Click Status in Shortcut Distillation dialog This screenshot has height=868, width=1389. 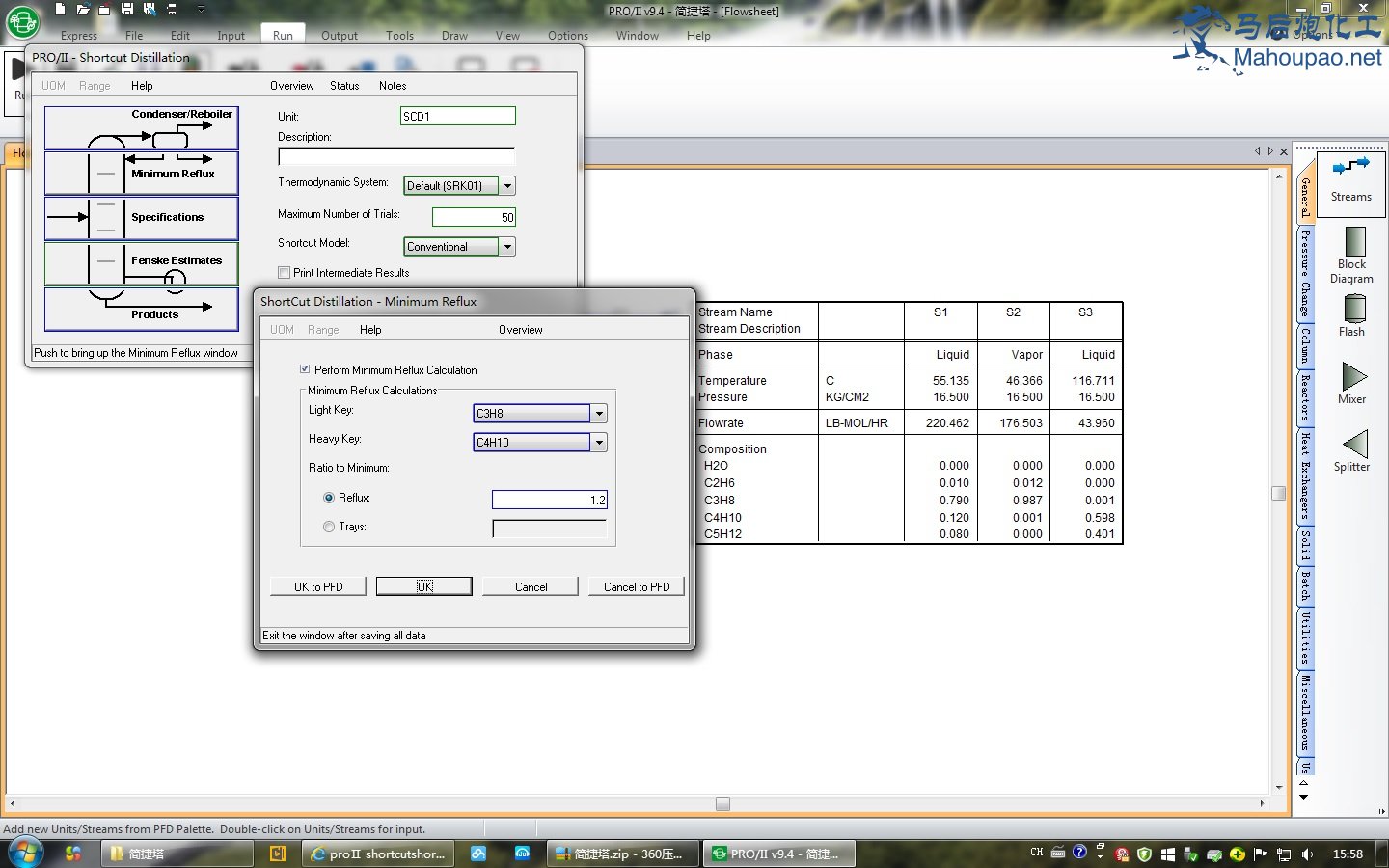[344, 86]
